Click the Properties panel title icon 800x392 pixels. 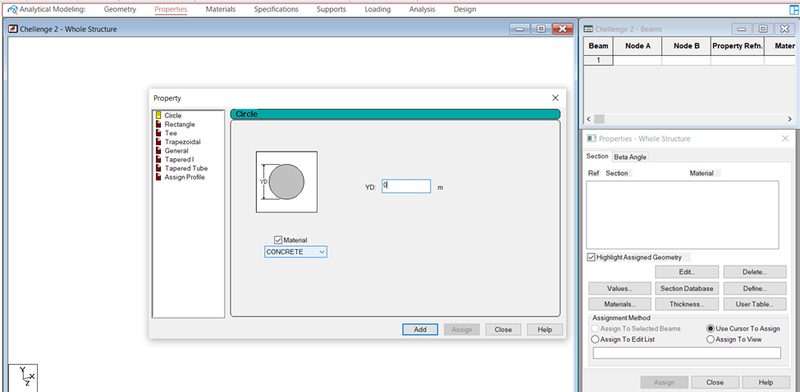(592, 138)
